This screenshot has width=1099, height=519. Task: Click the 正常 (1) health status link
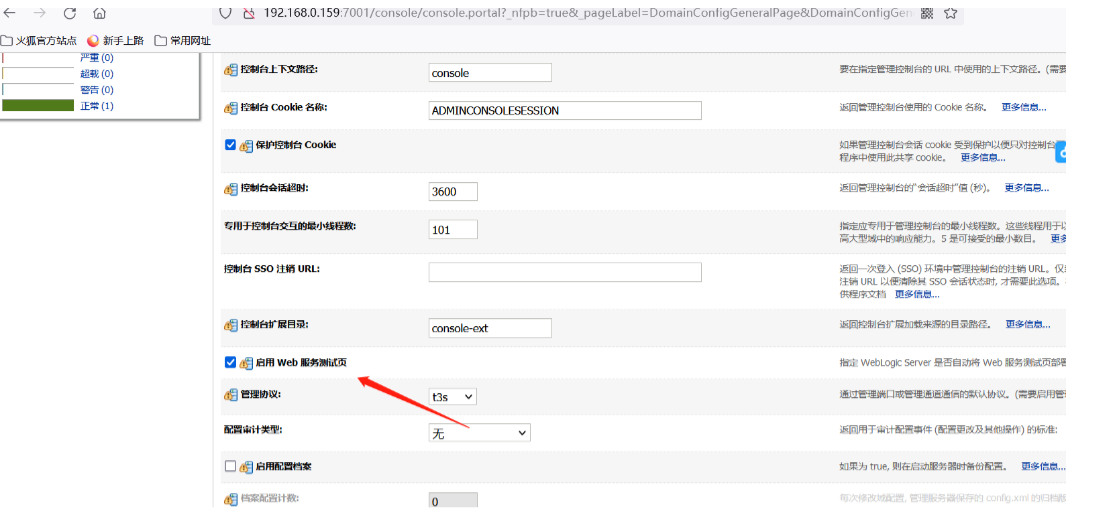coord(96,106)
